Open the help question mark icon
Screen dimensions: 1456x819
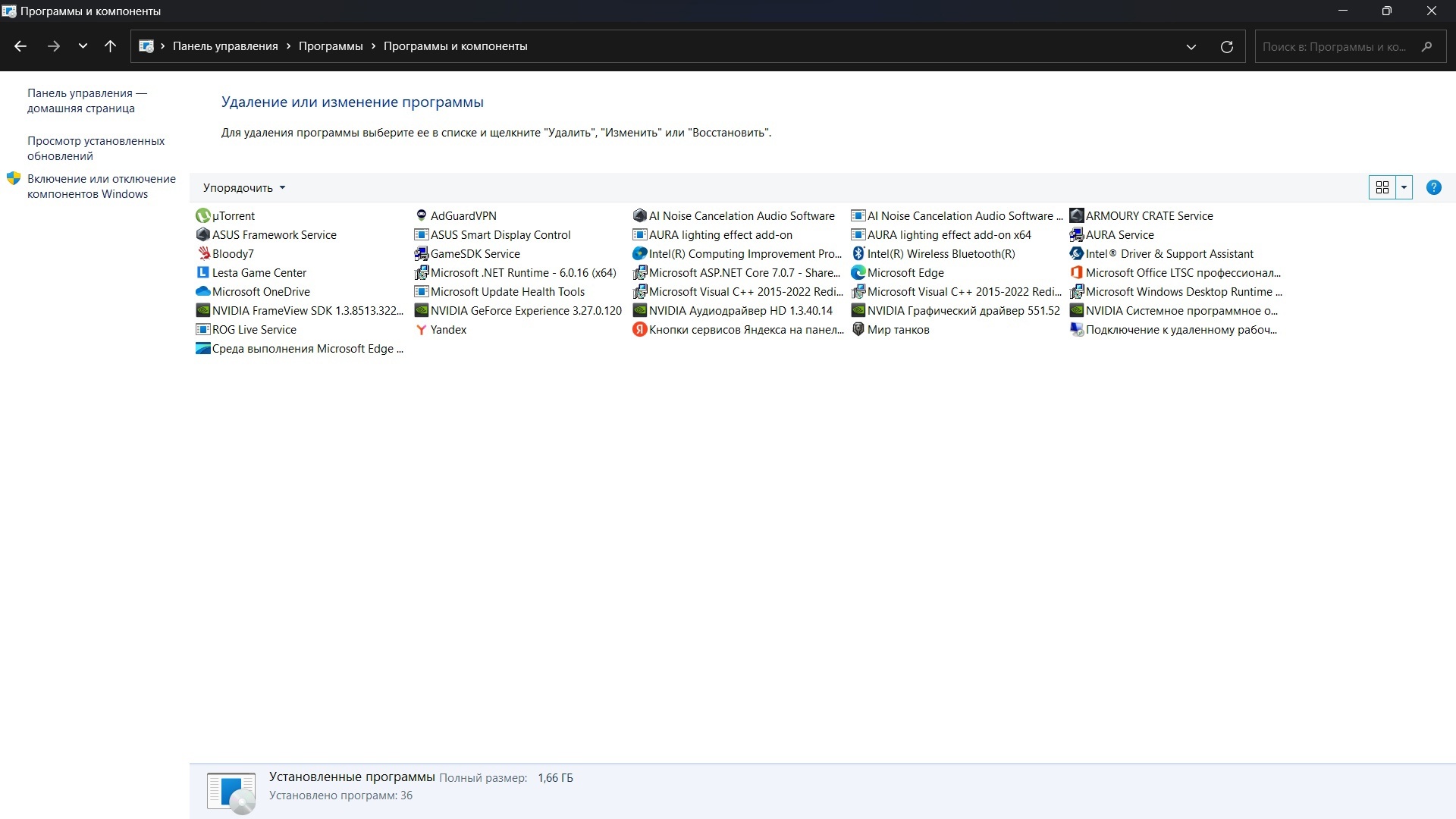pyautogui.click(x=1433, y=187)
